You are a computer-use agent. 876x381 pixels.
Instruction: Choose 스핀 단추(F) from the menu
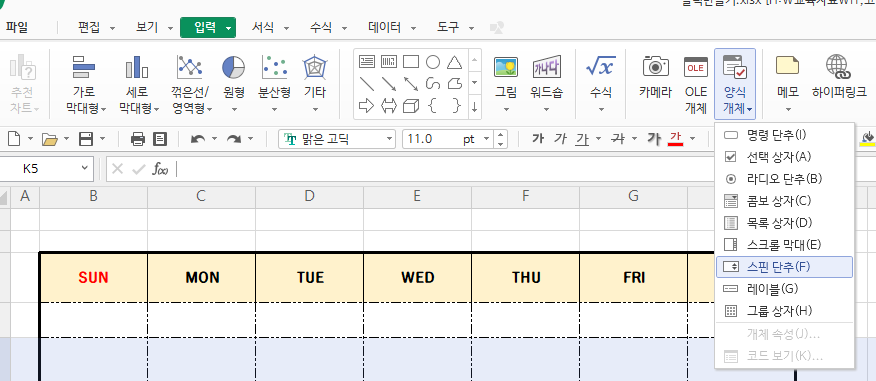(x=784, y=267)
